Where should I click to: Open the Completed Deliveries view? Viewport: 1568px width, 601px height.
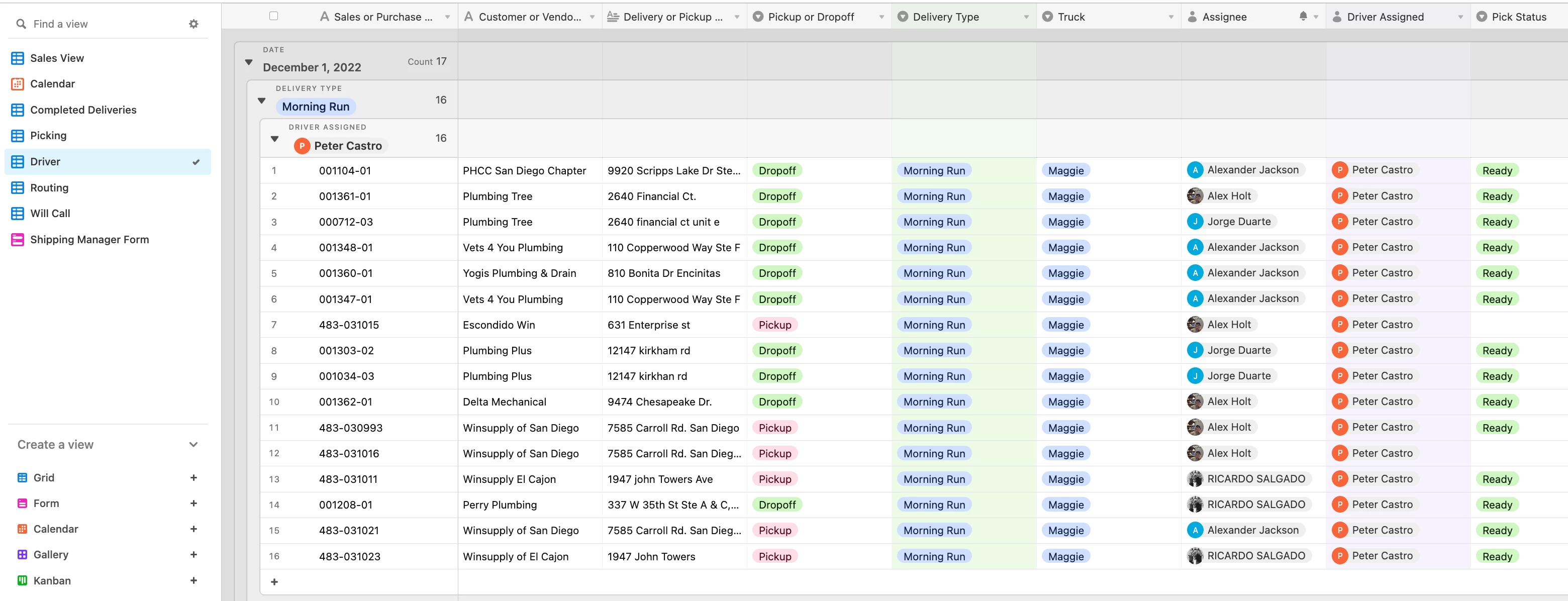point(83,110)
